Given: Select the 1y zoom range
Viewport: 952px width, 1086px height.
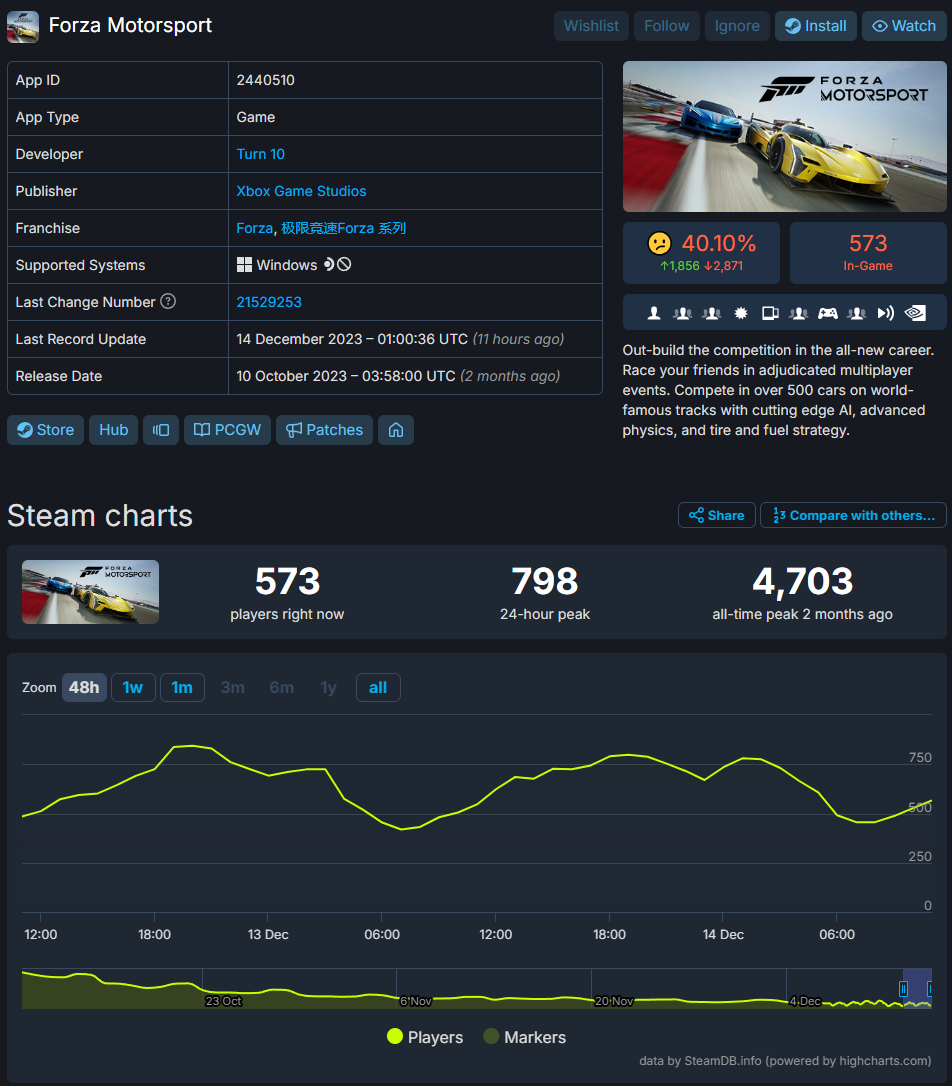Looking at the screenshot, I should point(329,688).
